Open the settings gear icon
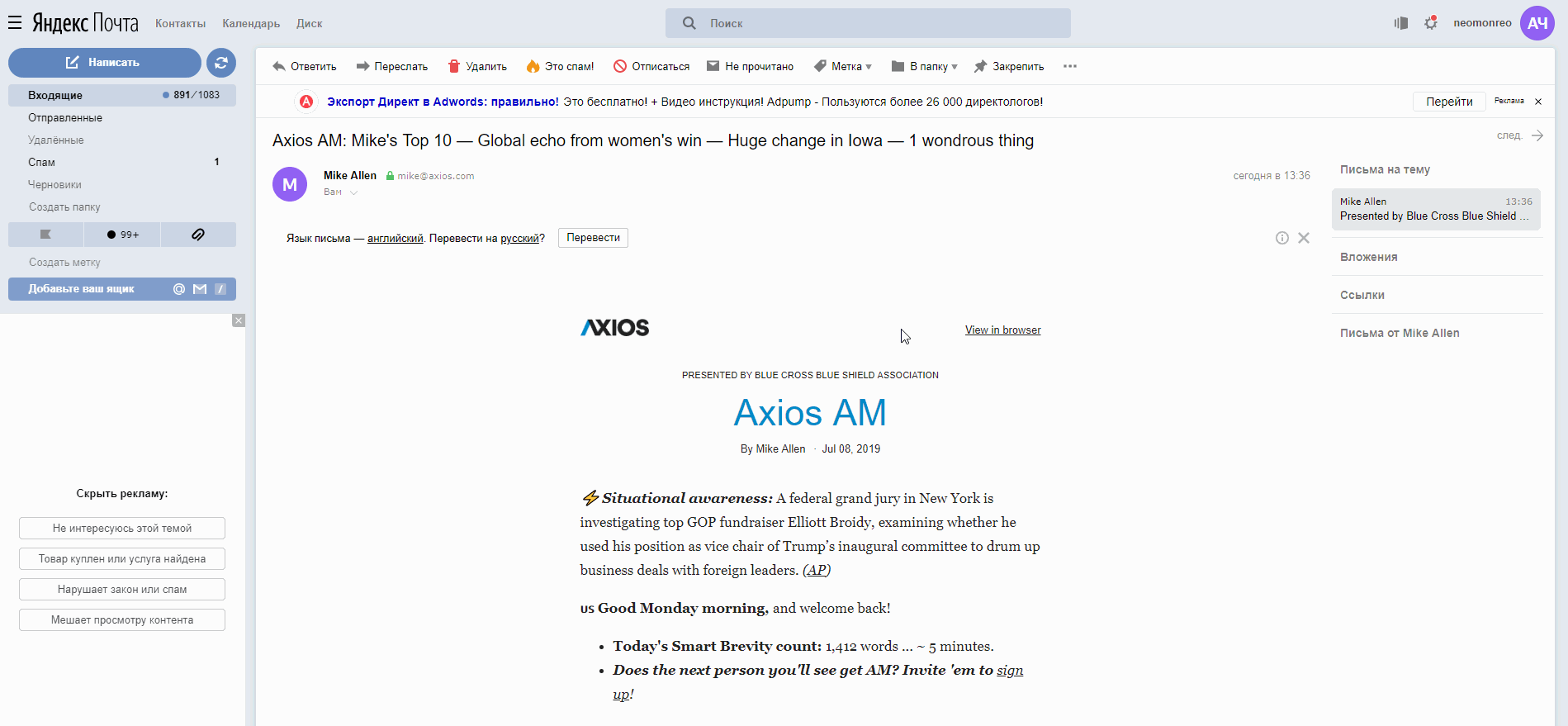This screenshot has width=1568, height=726. pyautogui.click(x=1431, y=23)
